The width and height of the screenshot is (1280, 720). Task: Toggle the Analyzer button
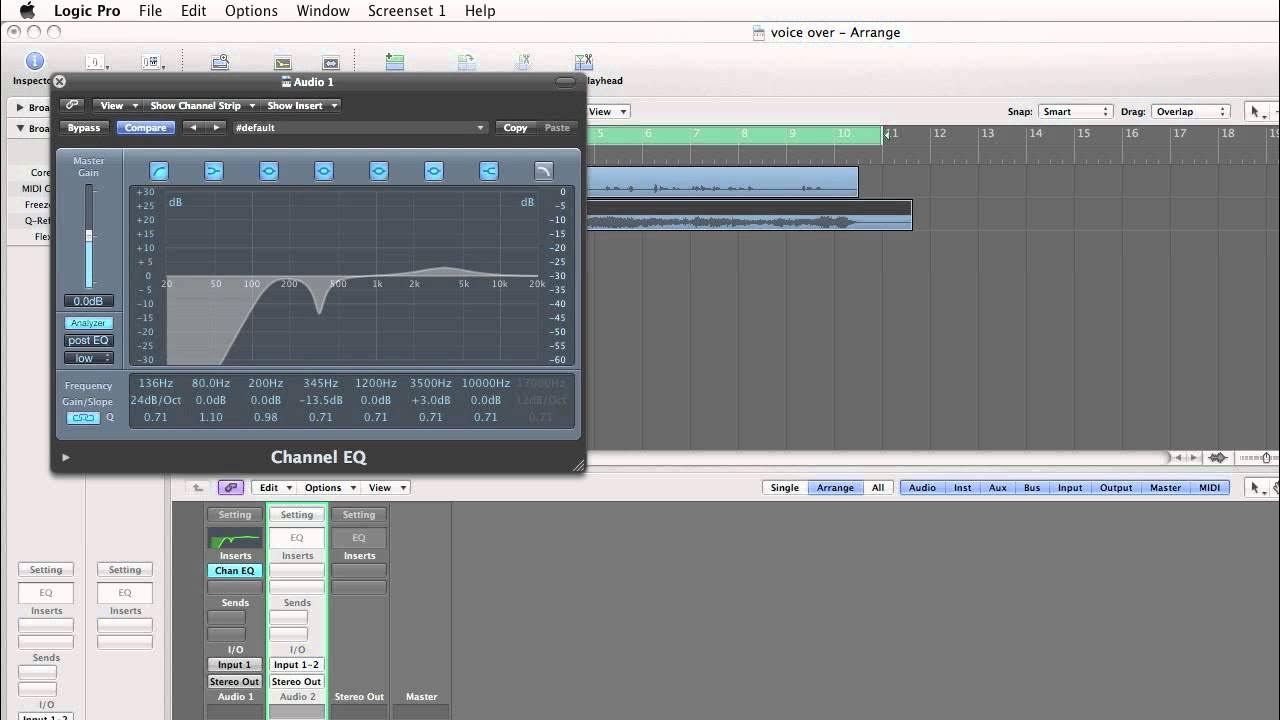[88, 323]
